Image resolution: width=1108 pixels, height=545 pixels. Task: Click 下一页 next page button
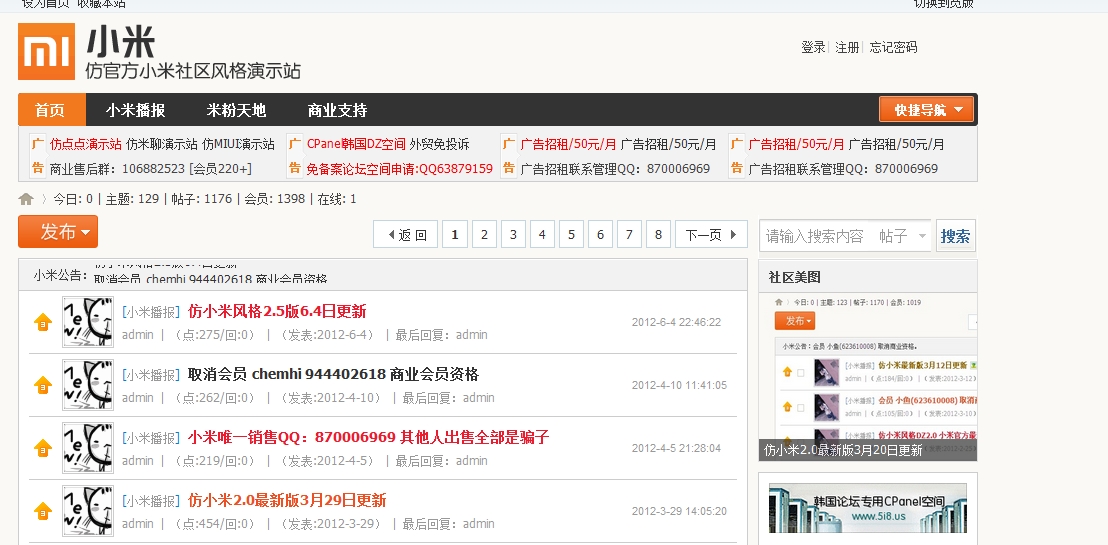(711, 235)
